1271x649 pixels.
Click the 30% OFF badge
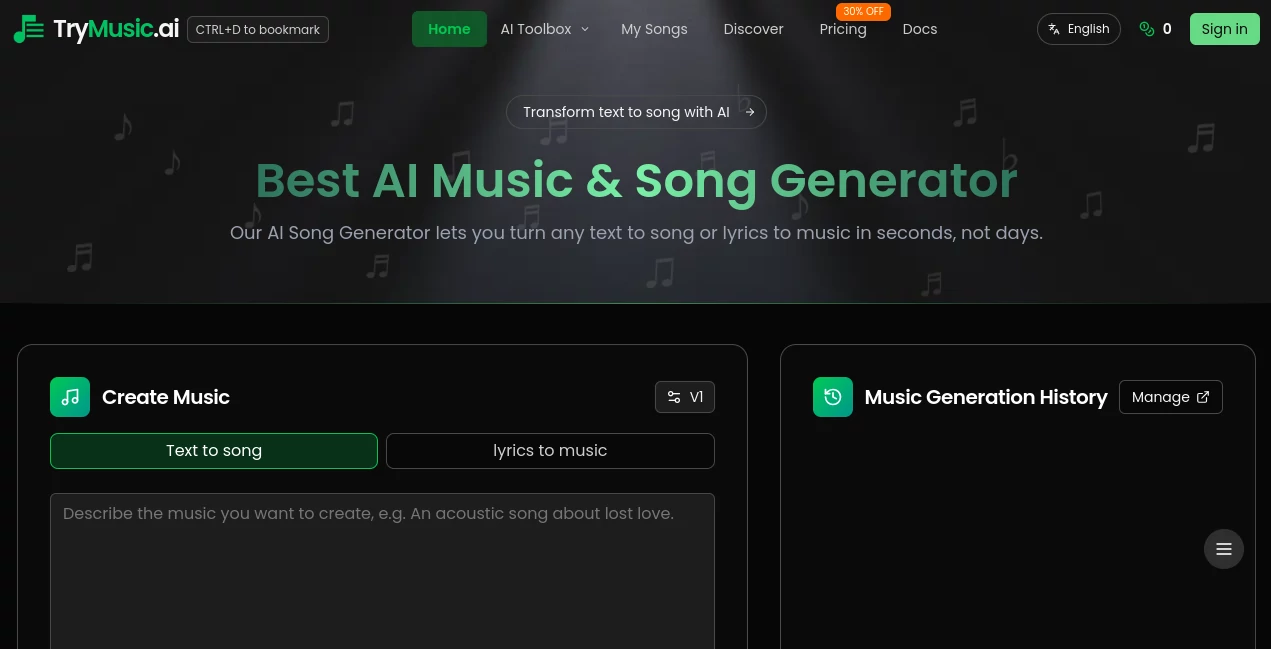(x=863, y=11)
